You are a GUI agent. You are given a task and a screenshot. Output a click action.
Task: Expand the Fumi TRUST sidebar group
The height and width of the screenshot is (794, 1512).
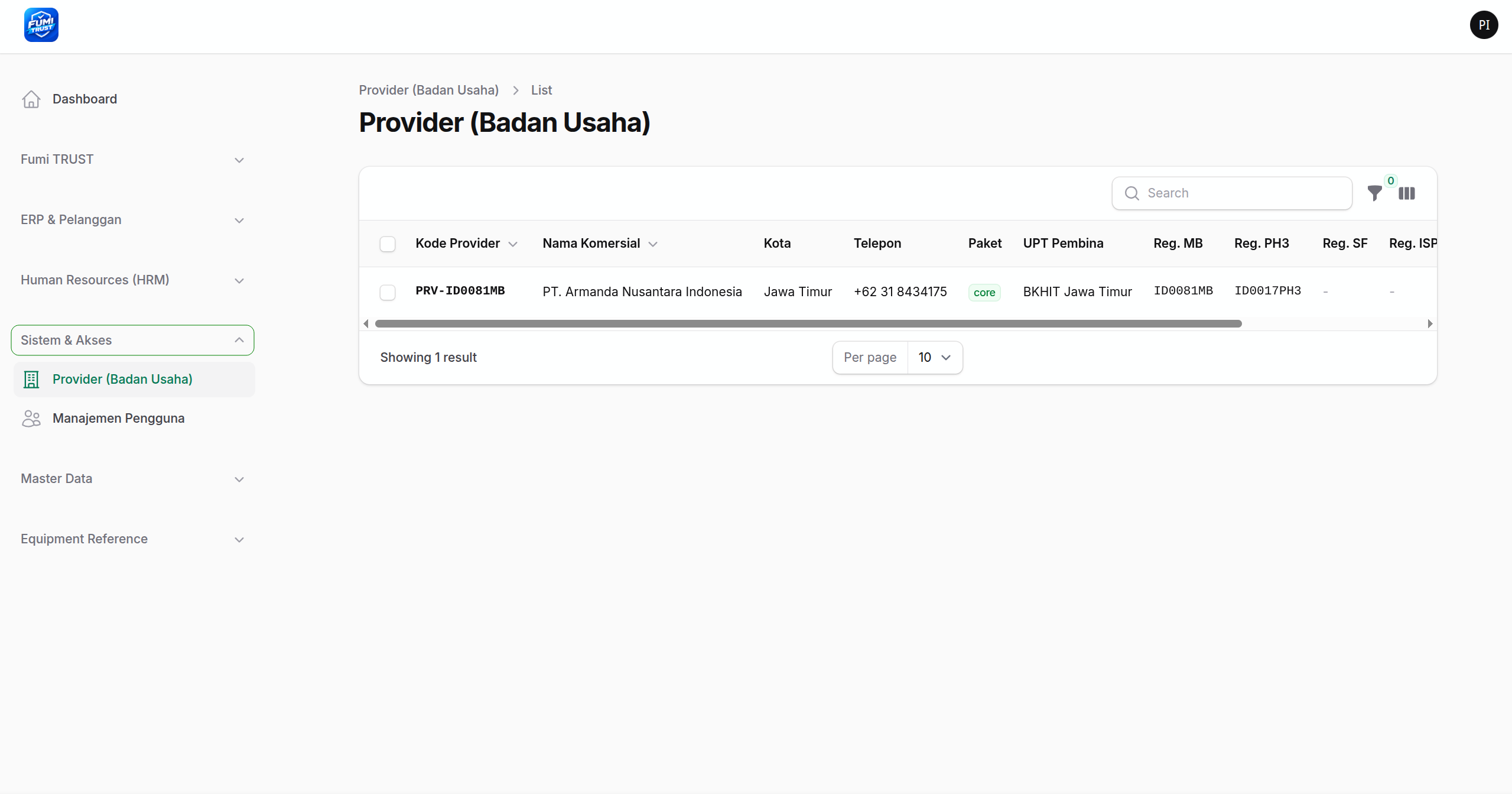pos(132,160)
